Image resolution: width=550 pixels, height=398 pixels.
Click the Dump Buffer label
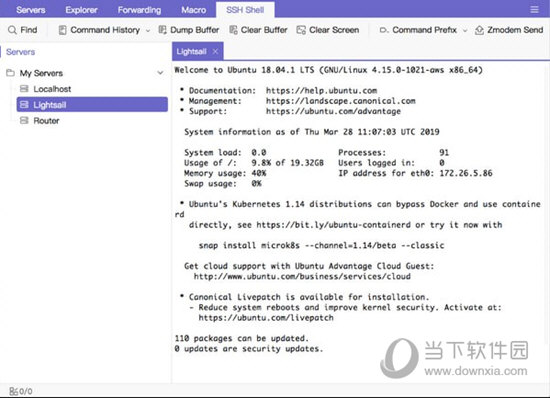click(195, 30)
